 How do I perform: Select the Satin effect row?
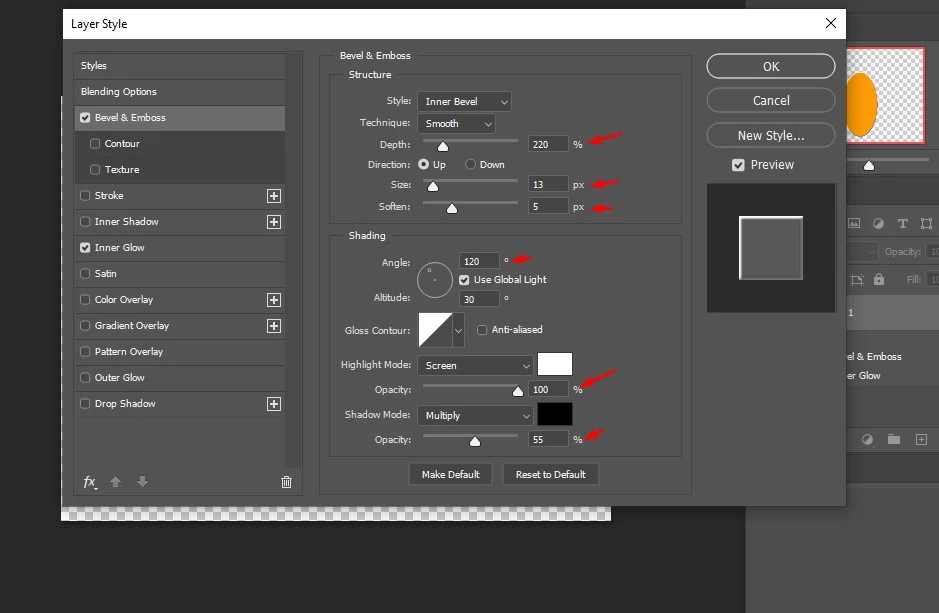point(180,274)
